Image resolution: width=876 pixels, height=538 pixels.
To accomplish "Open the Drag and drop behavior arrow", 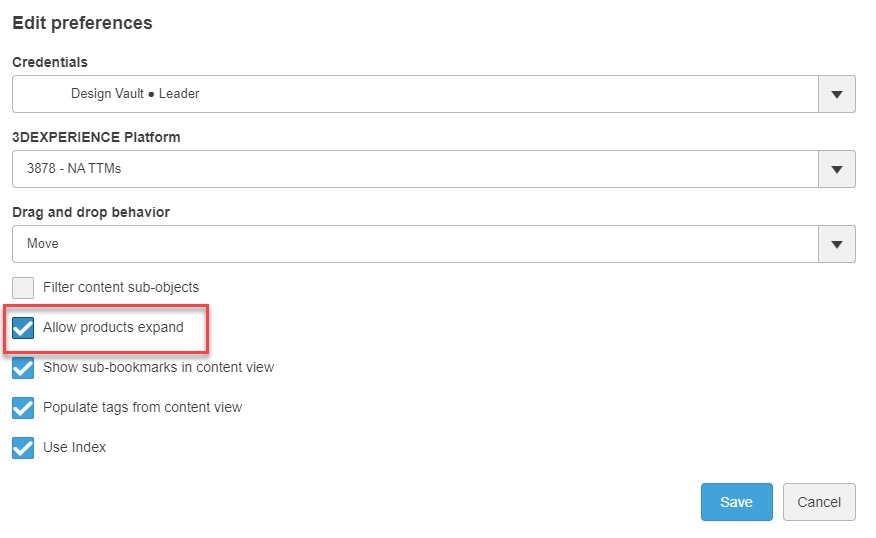I will click(x=837, y=244).
